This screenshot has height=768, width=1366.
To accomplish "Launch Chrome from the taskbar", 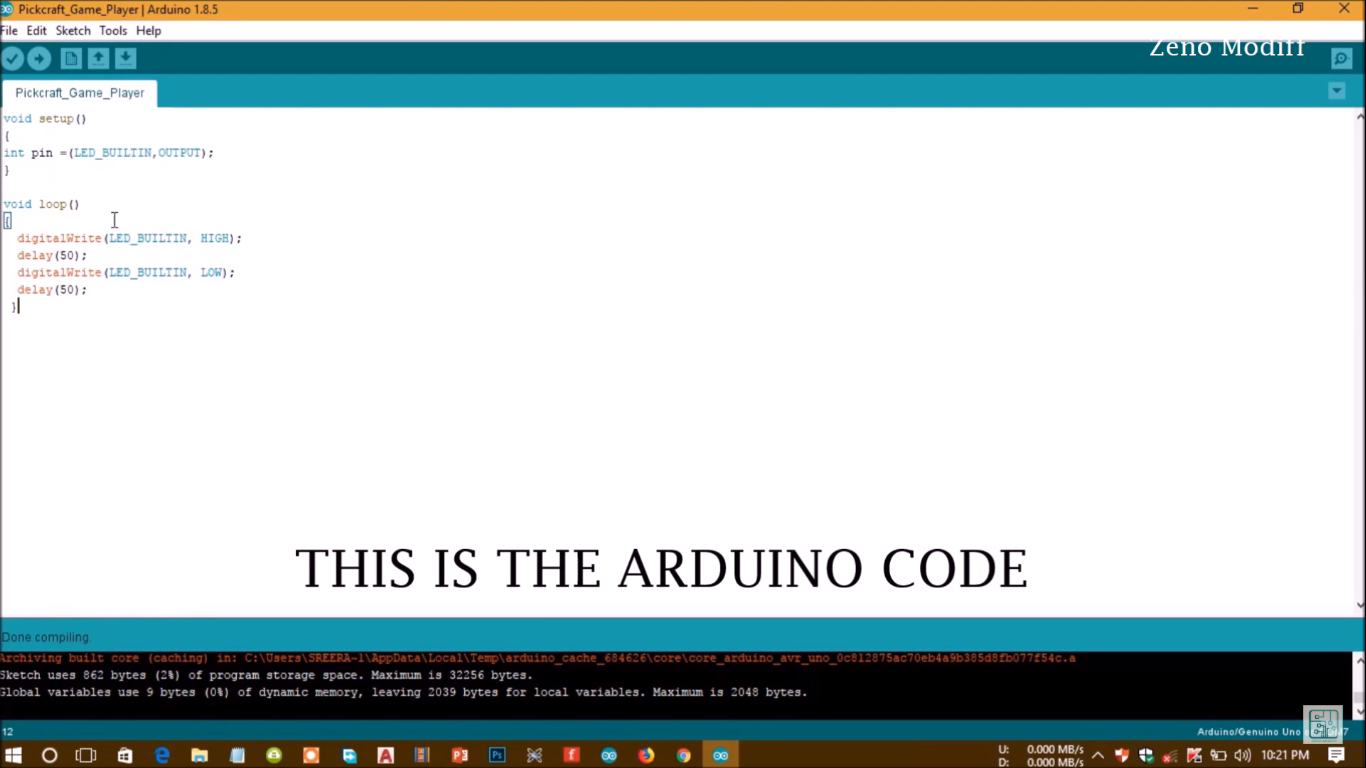I will tap(683, 755).
